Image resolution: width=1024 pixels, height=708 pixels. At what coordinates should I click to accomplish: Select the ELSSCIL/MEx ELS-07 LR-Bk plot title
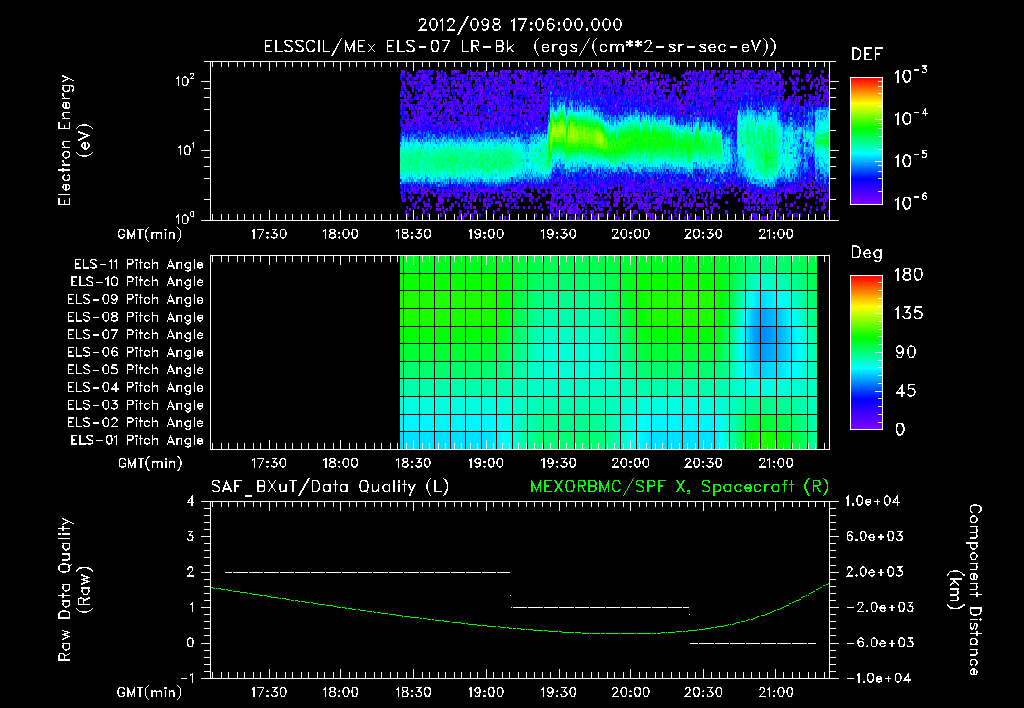tap(520, 47)
